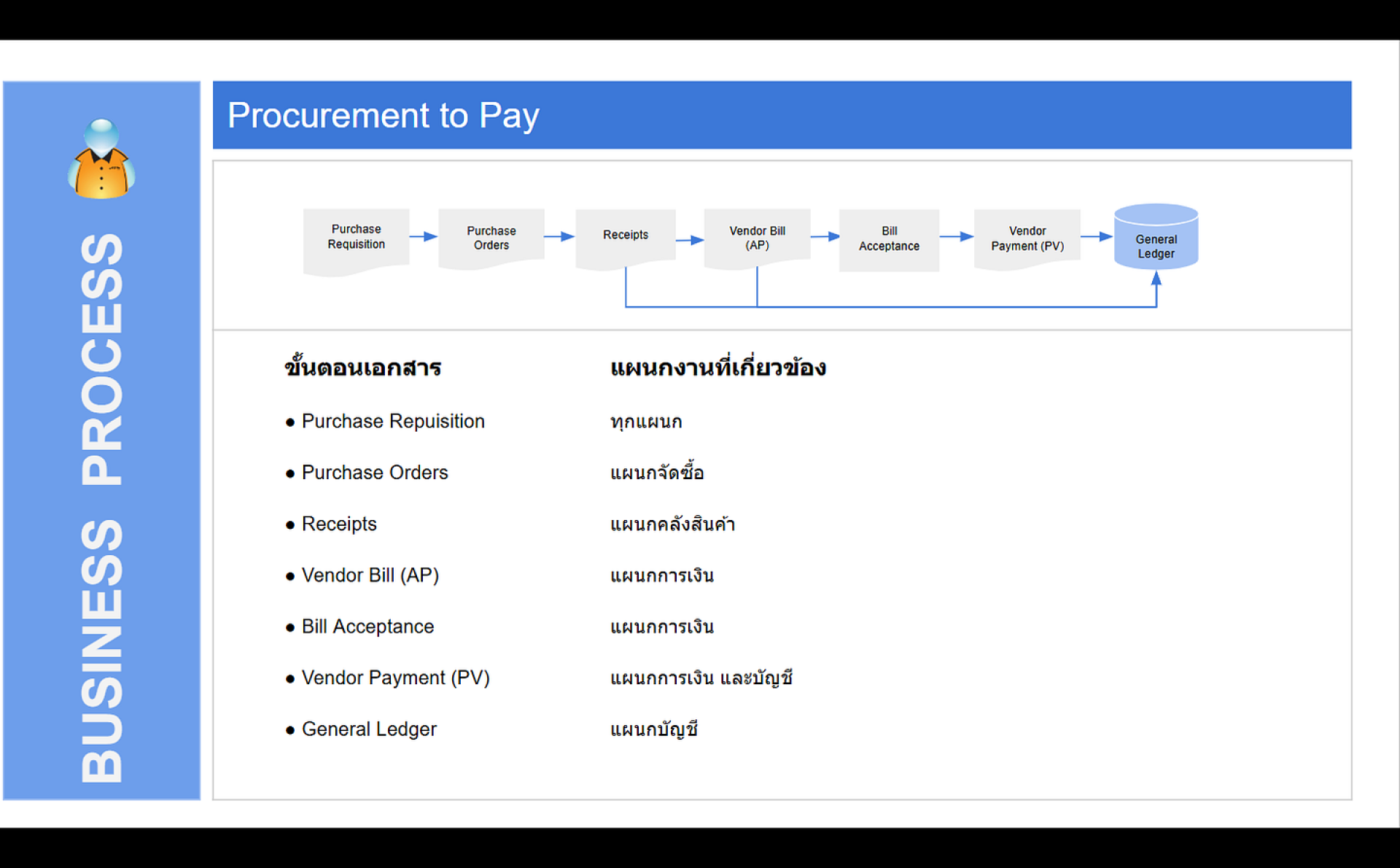Select the Receipts bullet entry
The image size is (1400, 868).
[x=339, y=524]
